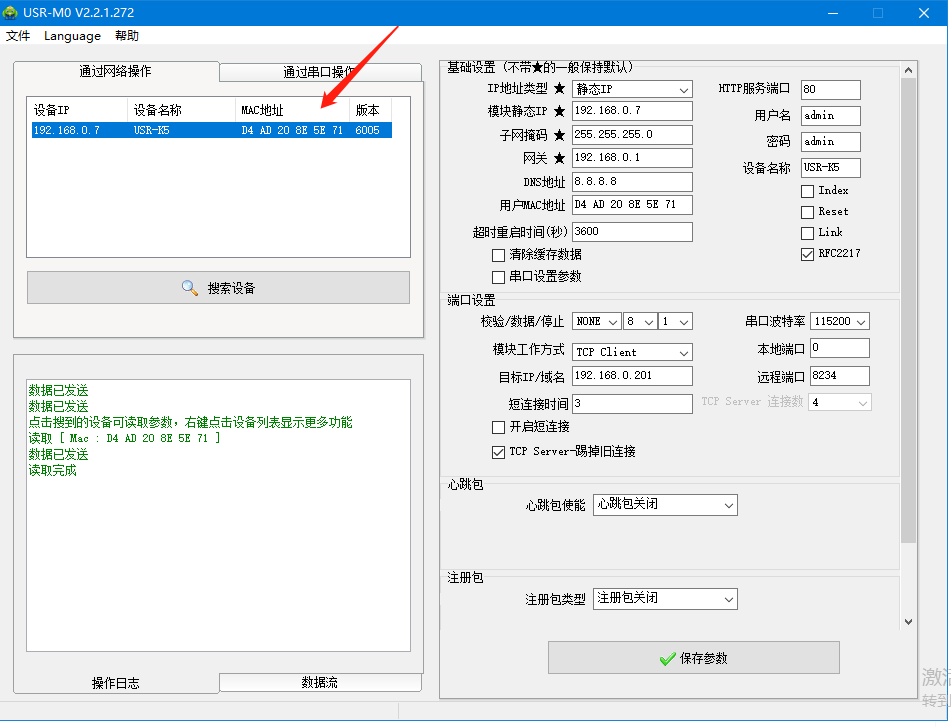
Task: Enable the Index checkbox
Action: click(807, 191)
